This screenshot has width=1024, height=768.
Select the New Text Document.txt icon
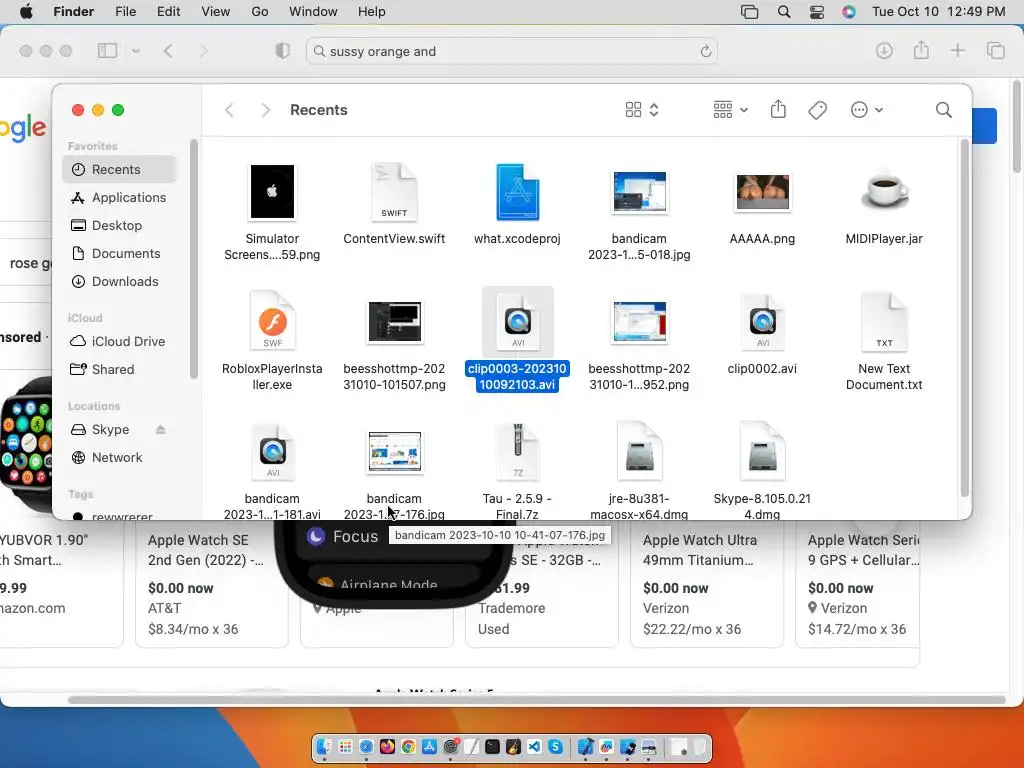tap(884, 321)
